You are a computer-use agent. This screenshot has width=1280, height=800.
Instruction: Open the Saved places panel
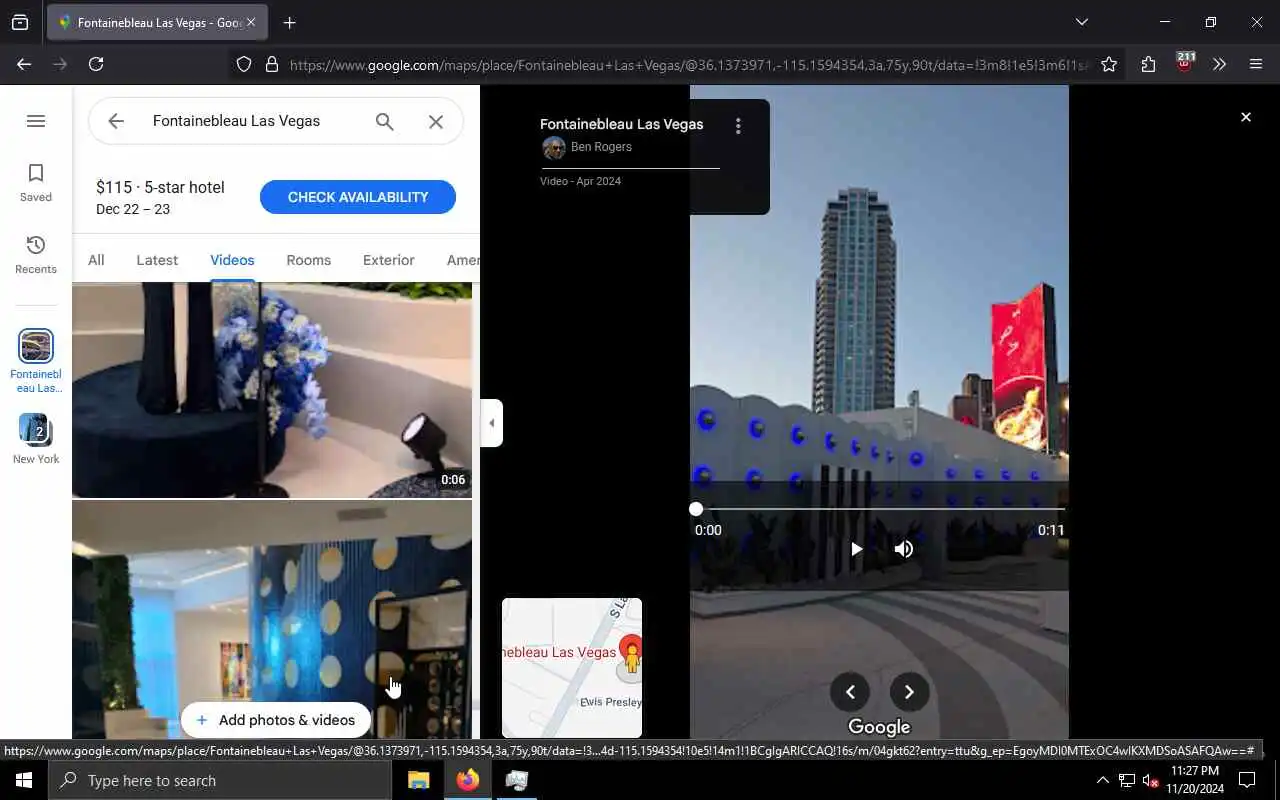tap(36, 183)
